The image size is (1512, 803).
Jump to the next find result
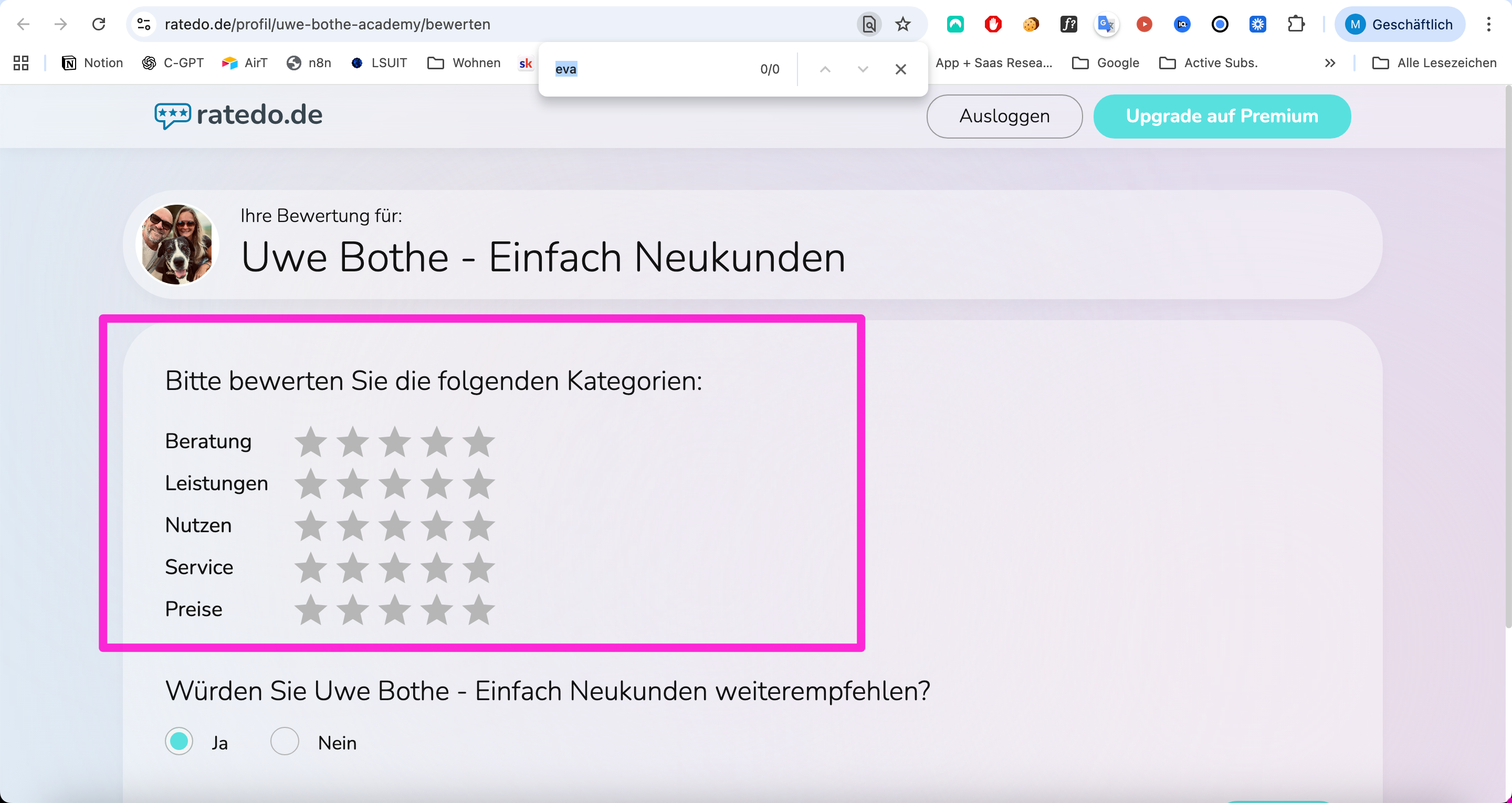[x=863, y=69]
